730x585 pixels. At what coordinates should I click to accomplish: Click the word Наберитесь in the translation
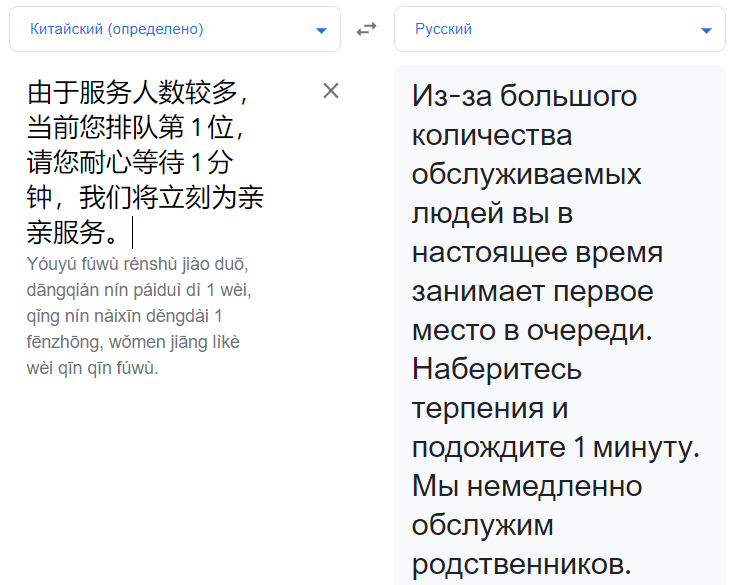point(497,369)
